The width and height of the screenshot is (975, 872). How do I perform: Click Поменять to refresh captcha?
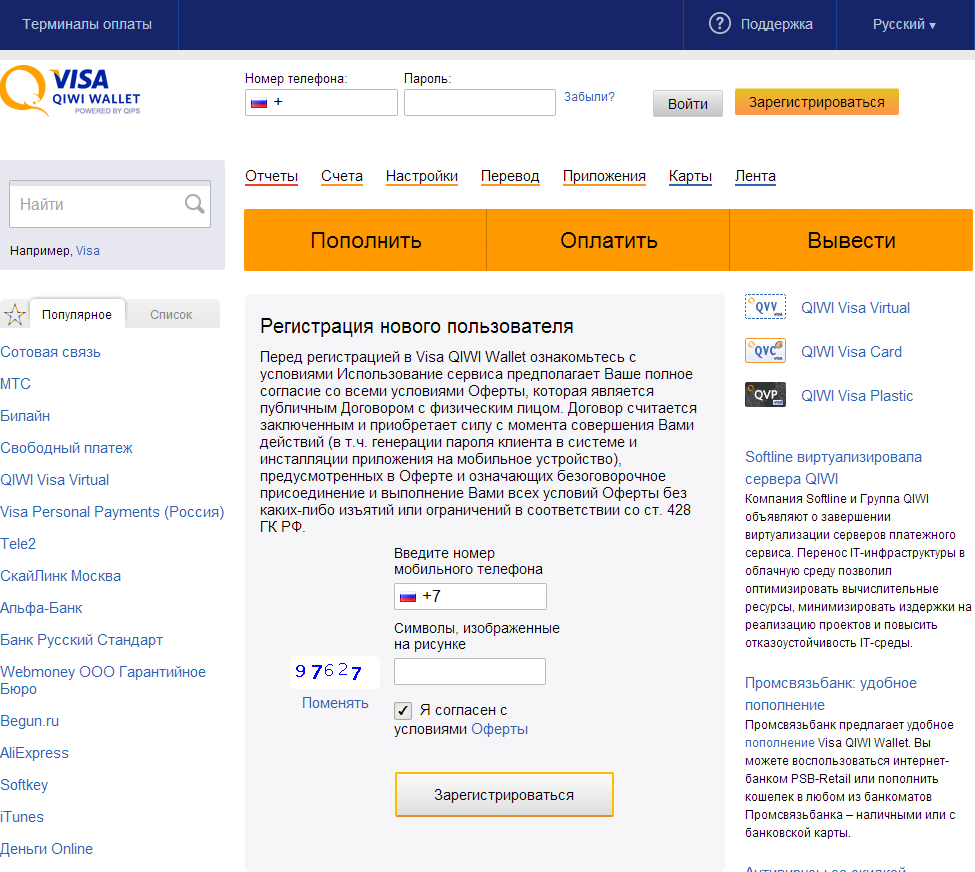tap(335, 703)
